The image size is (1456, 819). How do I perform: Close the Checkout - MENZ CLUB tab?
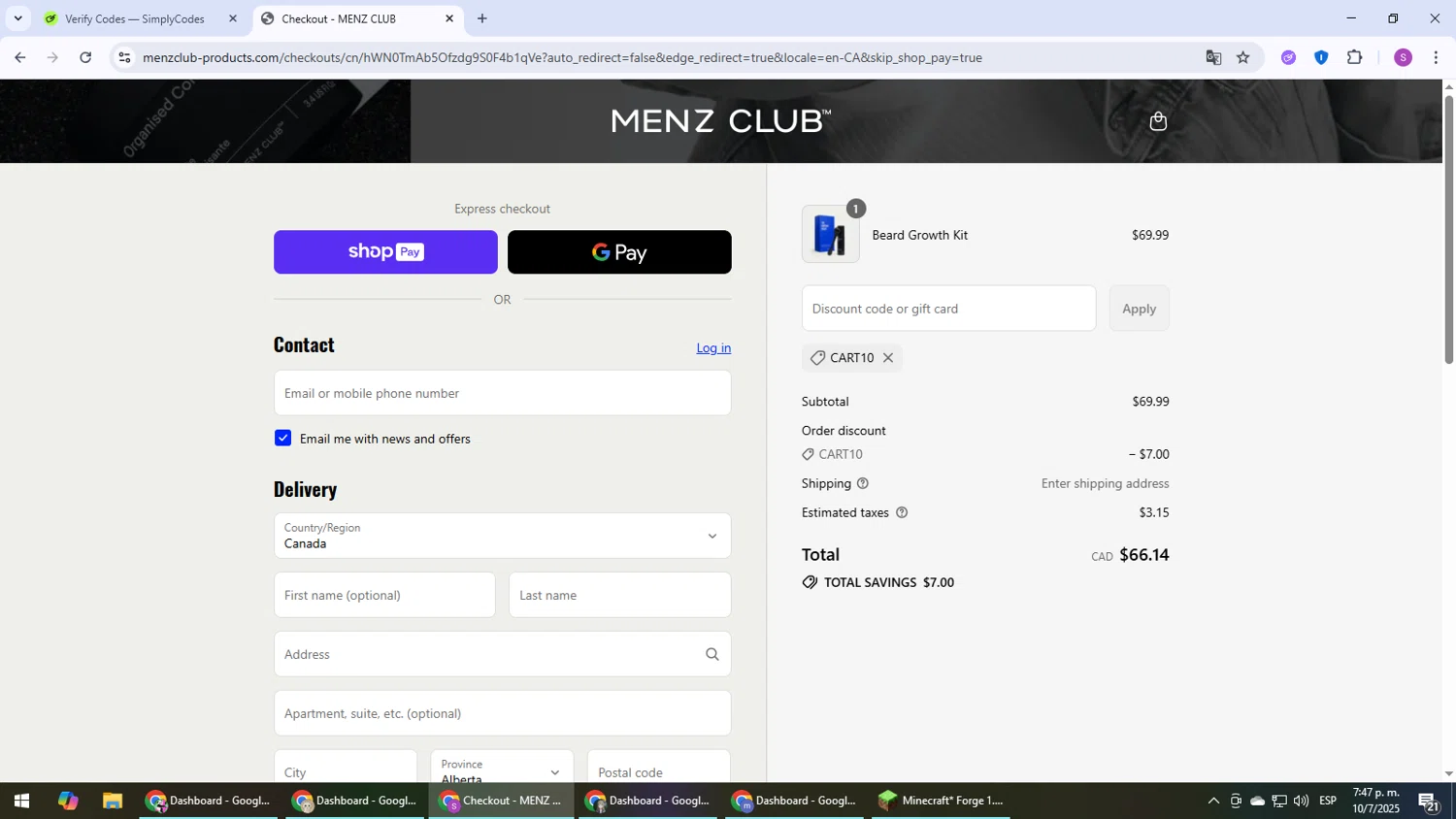coord(449,18)
